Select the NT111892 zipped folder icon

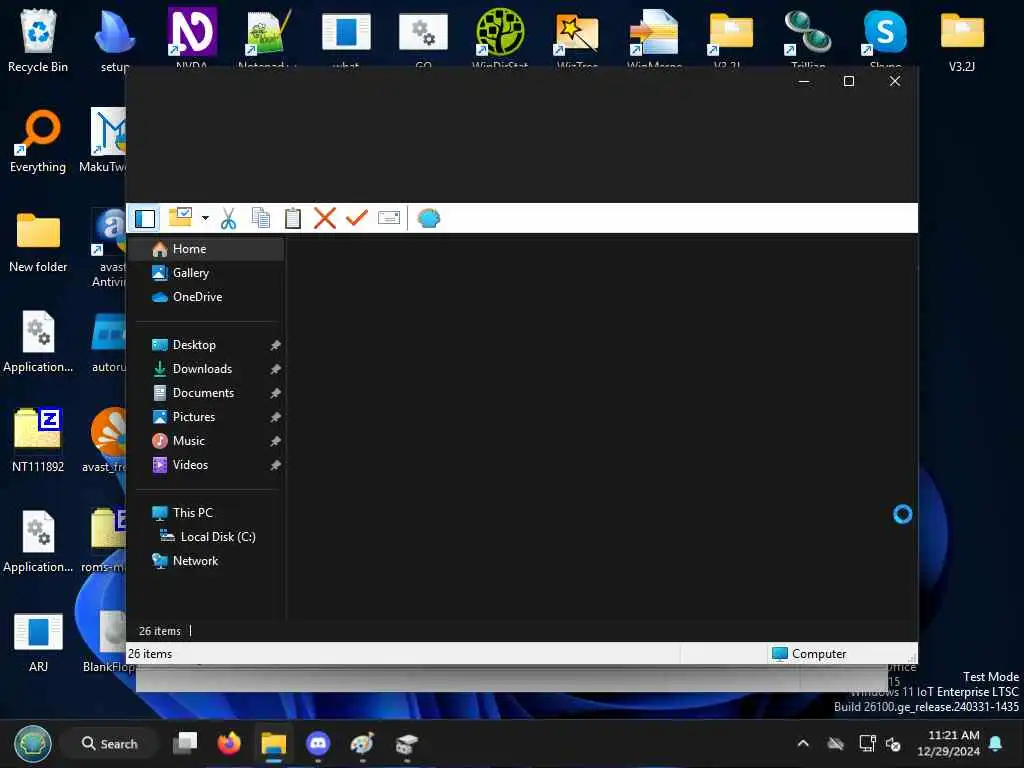[38, 441]
